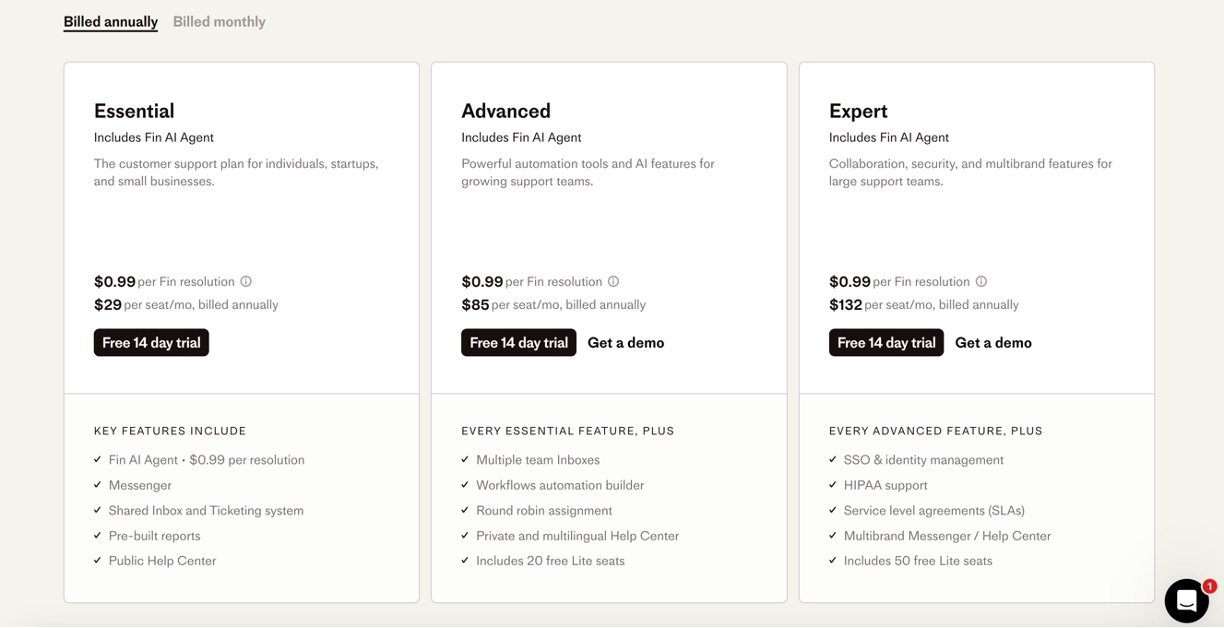The width and height of the screenshot is (1224, 628).
Task: Start Free 14 day trial for Expert
Action: coord(886,343)
